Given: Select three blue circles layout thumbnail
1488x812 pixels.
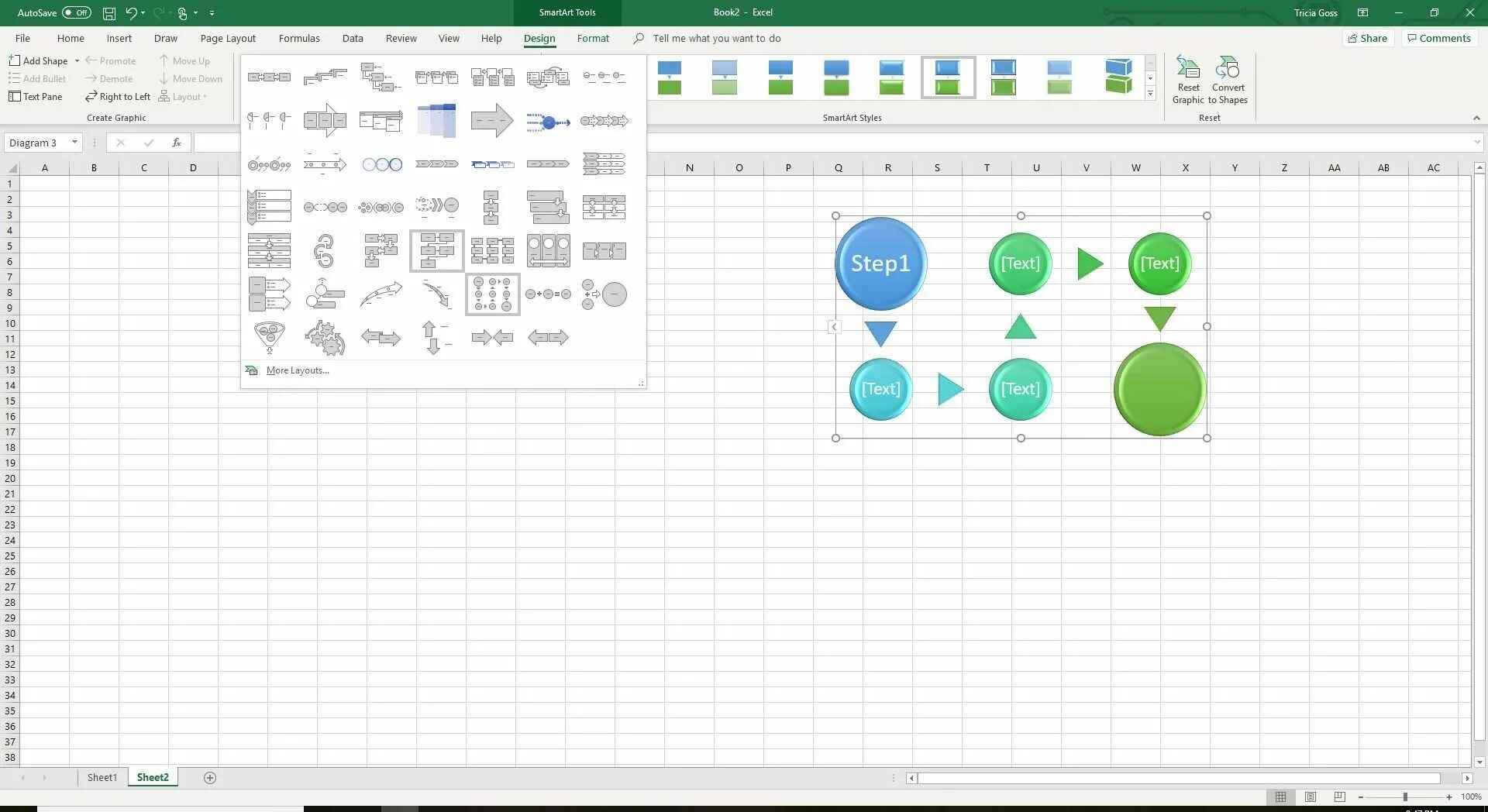Looking at the screenshot, I should [381, 164].
